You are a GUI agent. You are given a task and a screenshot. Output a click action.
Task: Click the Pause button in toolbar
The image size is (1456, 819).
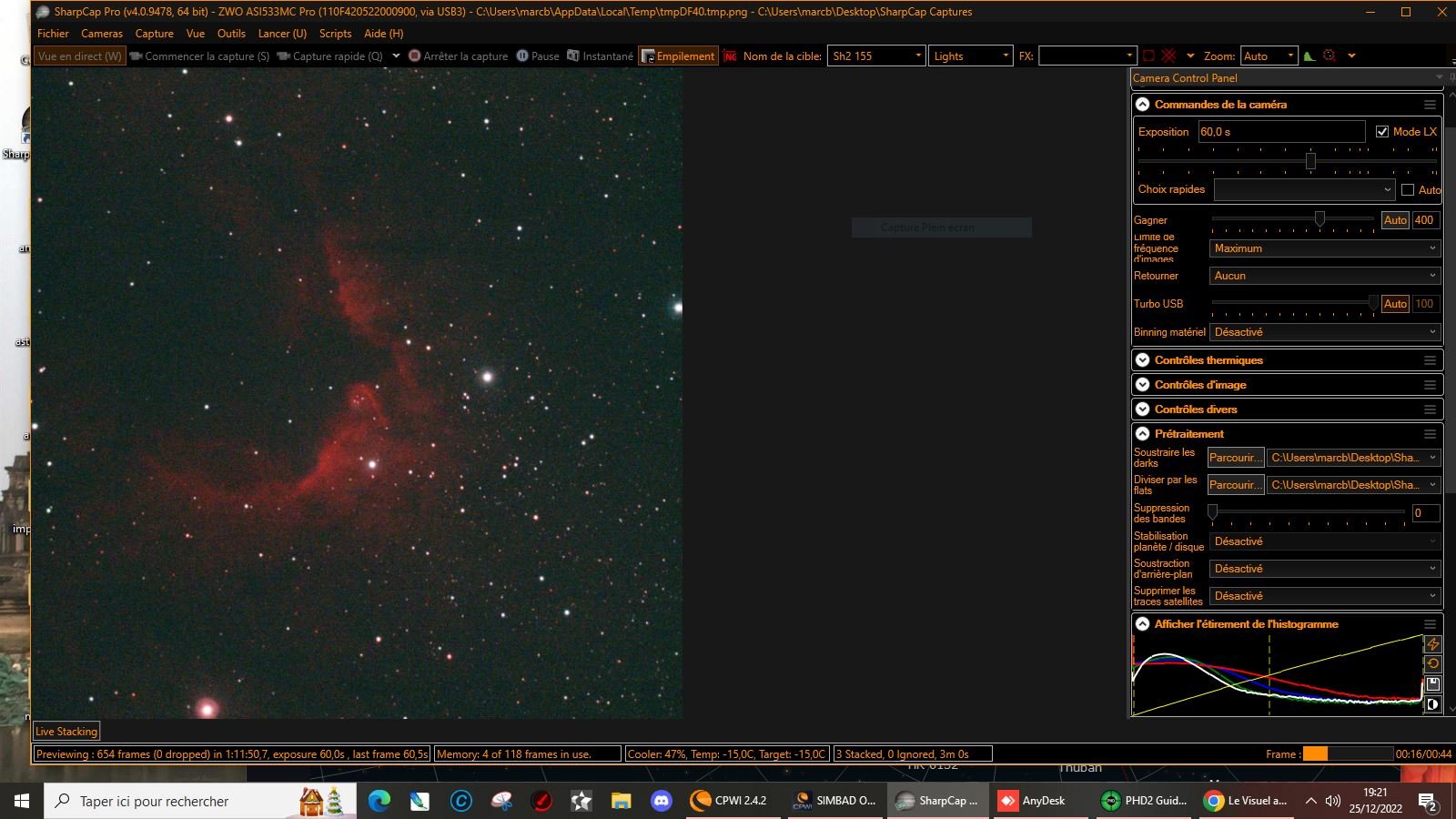(538, 56)
